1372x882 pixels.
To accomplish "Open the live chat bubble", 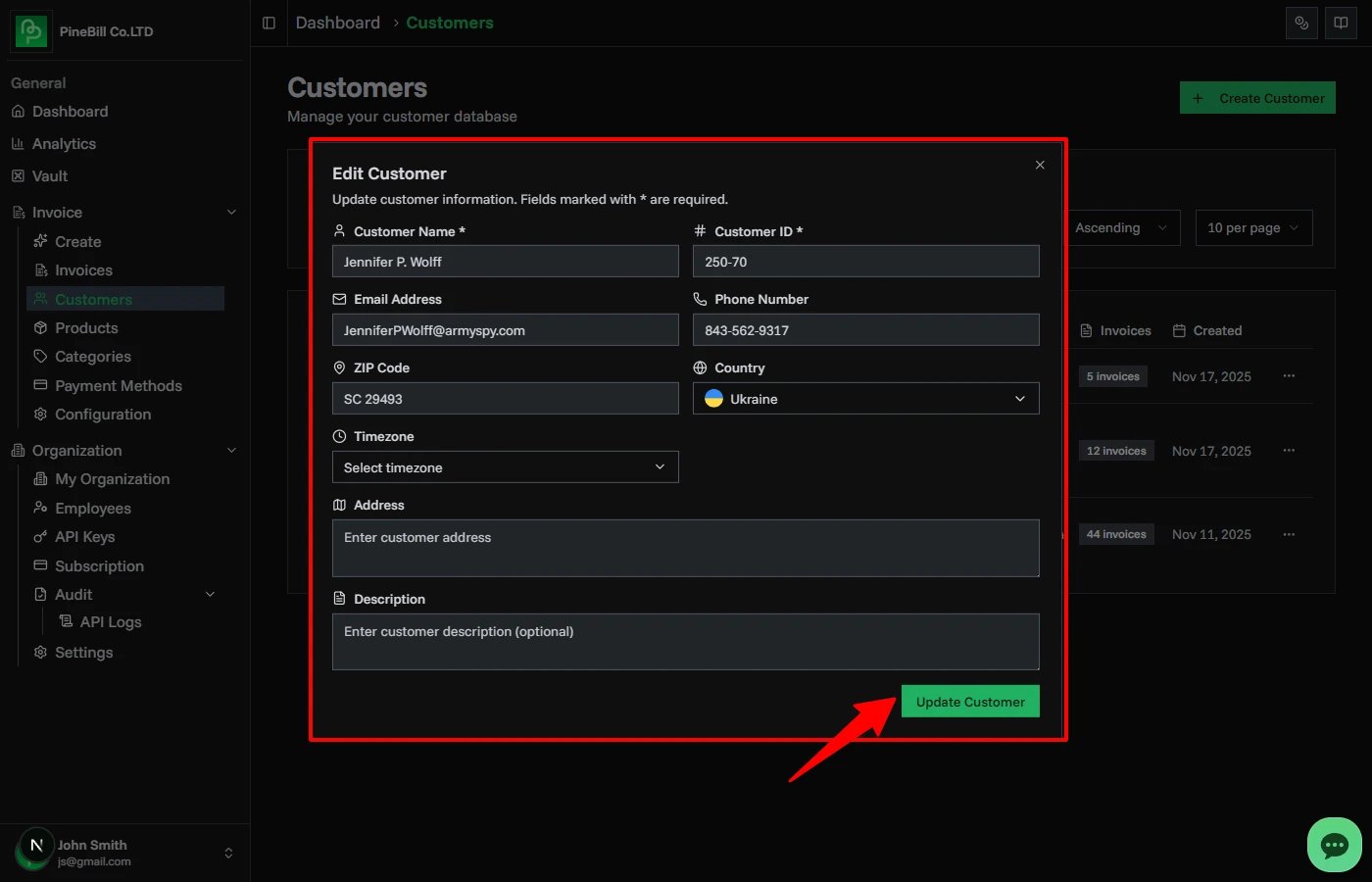I will tap(1334, 844).
